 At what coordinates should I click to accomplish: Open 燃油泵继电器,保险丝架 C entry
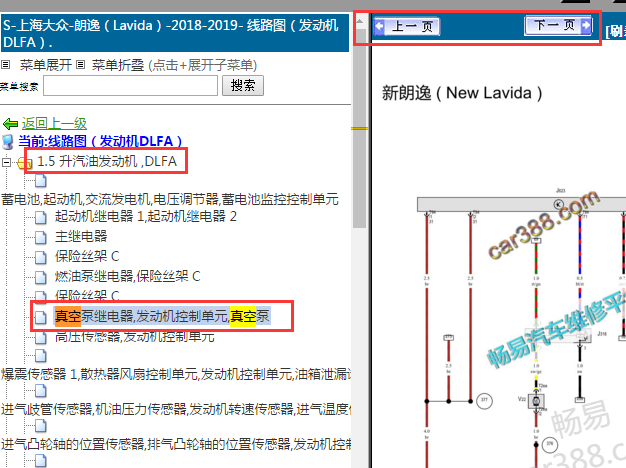tap(128, 276)
